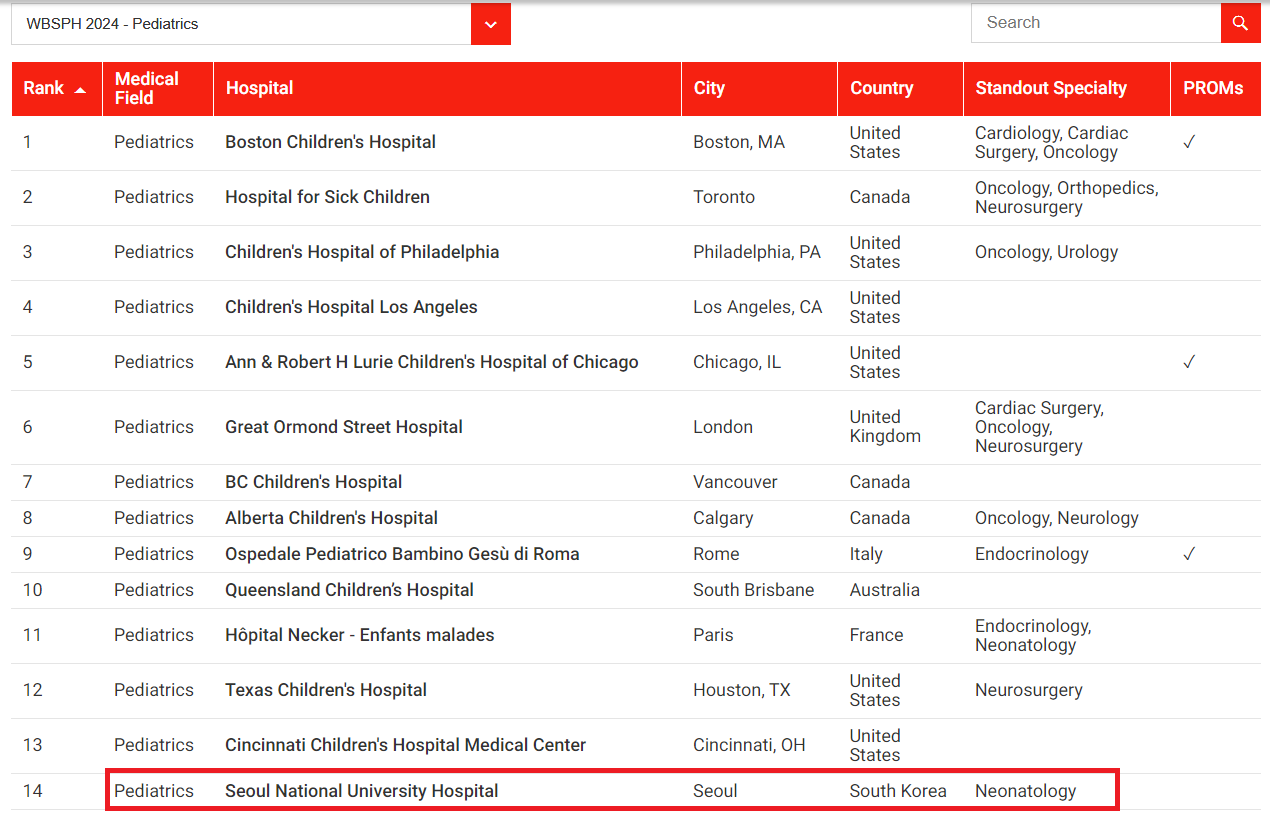1270x815 pixels.
Task: Click the France country cell
Action: click(877, 635)
